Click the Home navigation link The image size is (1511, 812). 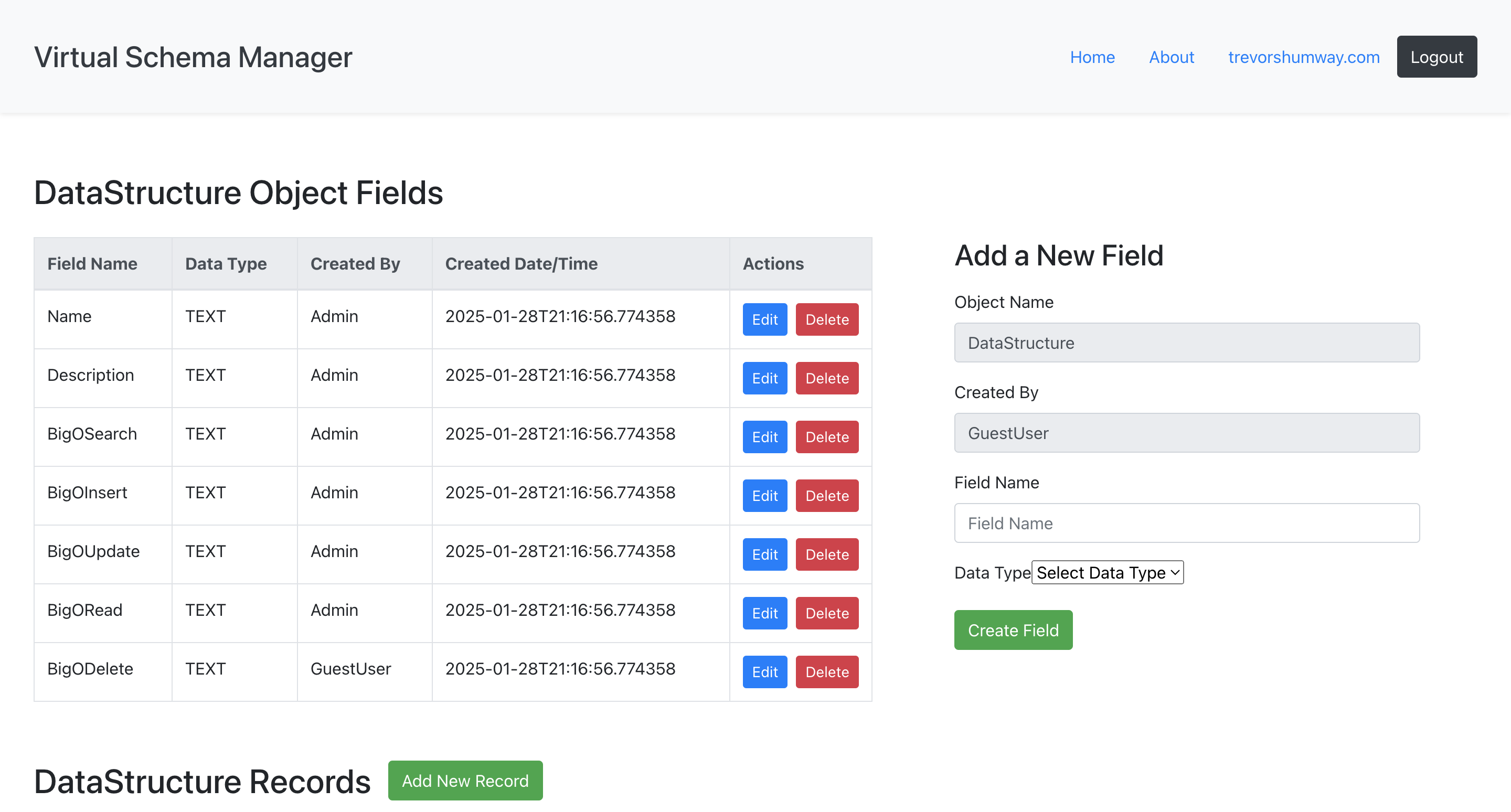pyautogui.click(x=1092, y=57)
